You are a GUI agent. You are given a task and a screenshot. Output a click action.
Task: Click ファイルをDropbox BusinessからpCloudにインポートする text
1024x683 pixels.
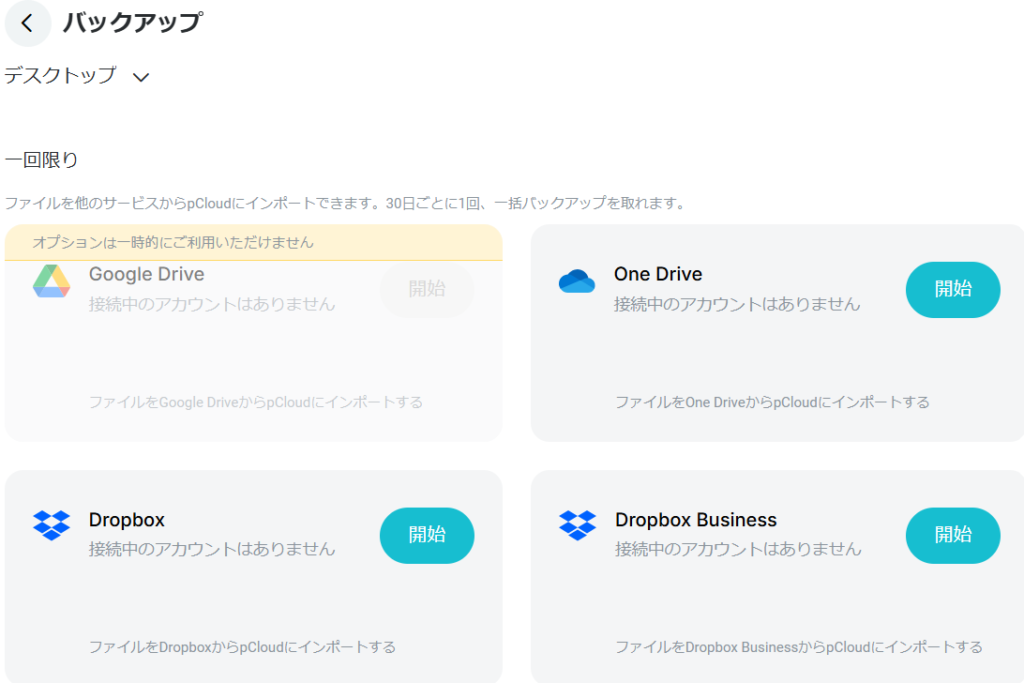click(799, 647)
